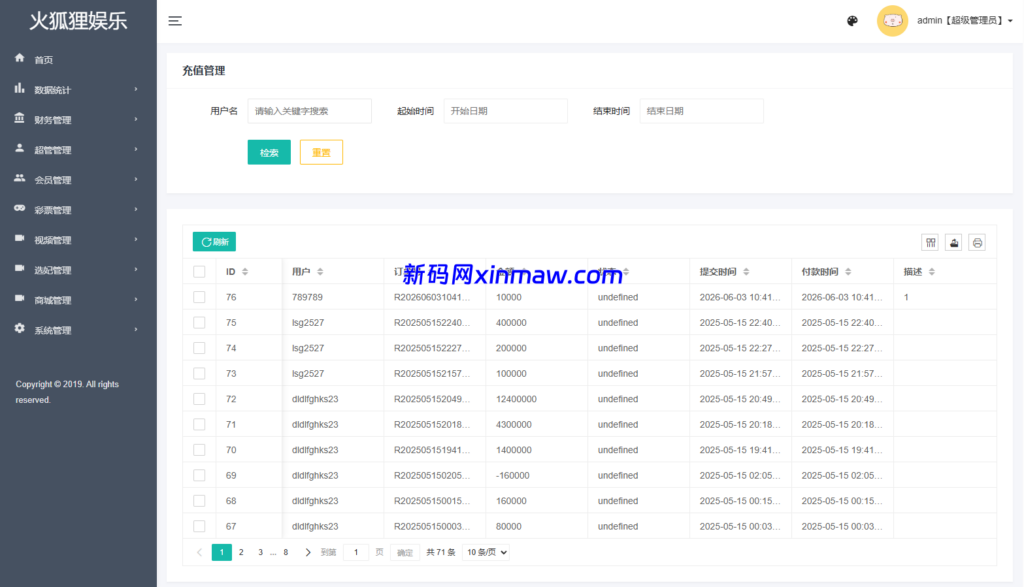Collapse the sidebar with the hamburger icon
This screenshot has height=587, width=1024.
[x=175, y=21]
